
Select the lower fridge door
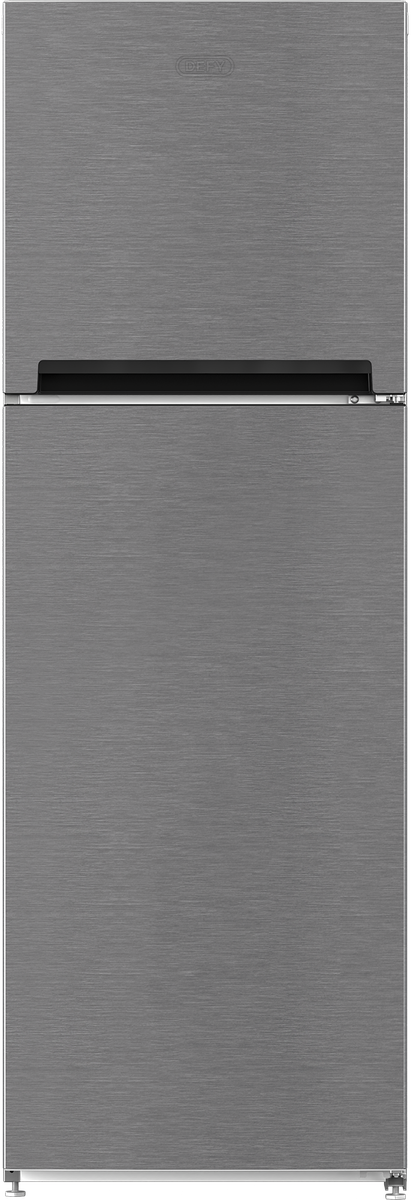pyautogui.click(x=206, y=787)
